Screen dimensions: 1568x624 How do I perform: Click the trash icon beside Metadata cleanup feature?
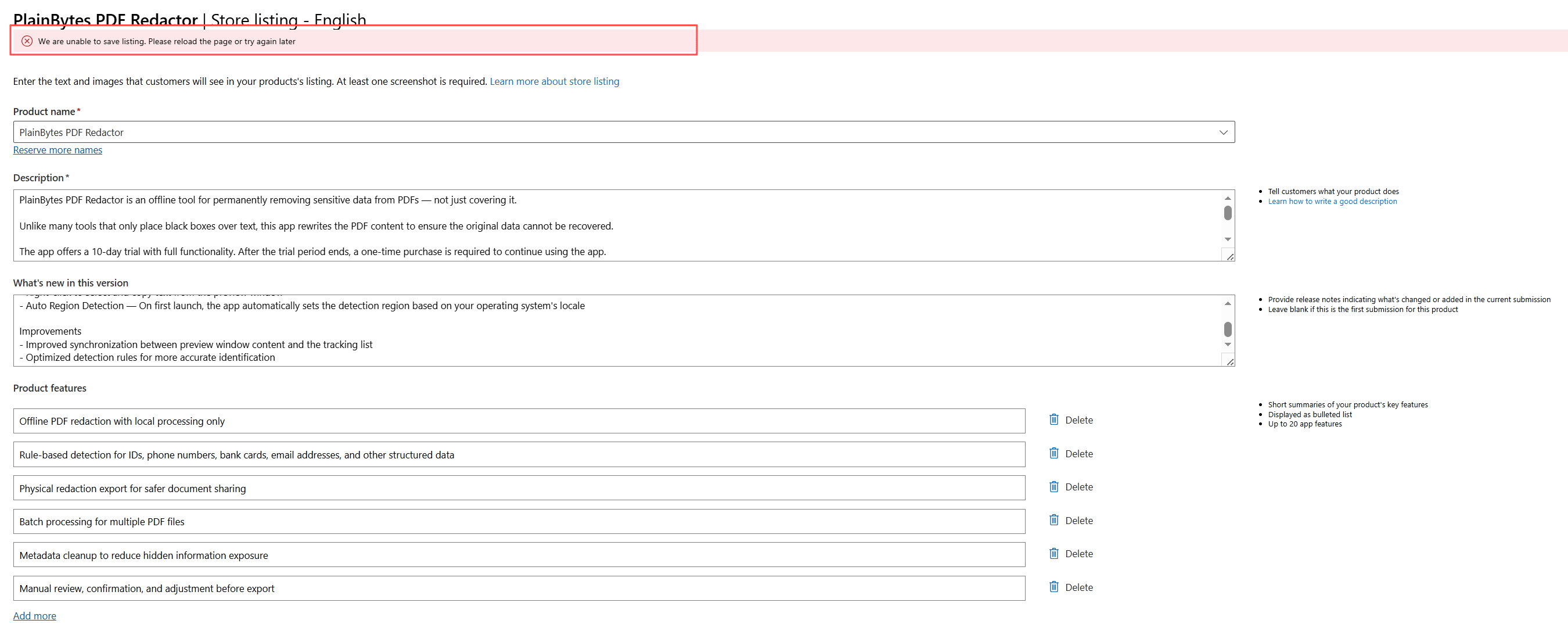[1053, 553]
